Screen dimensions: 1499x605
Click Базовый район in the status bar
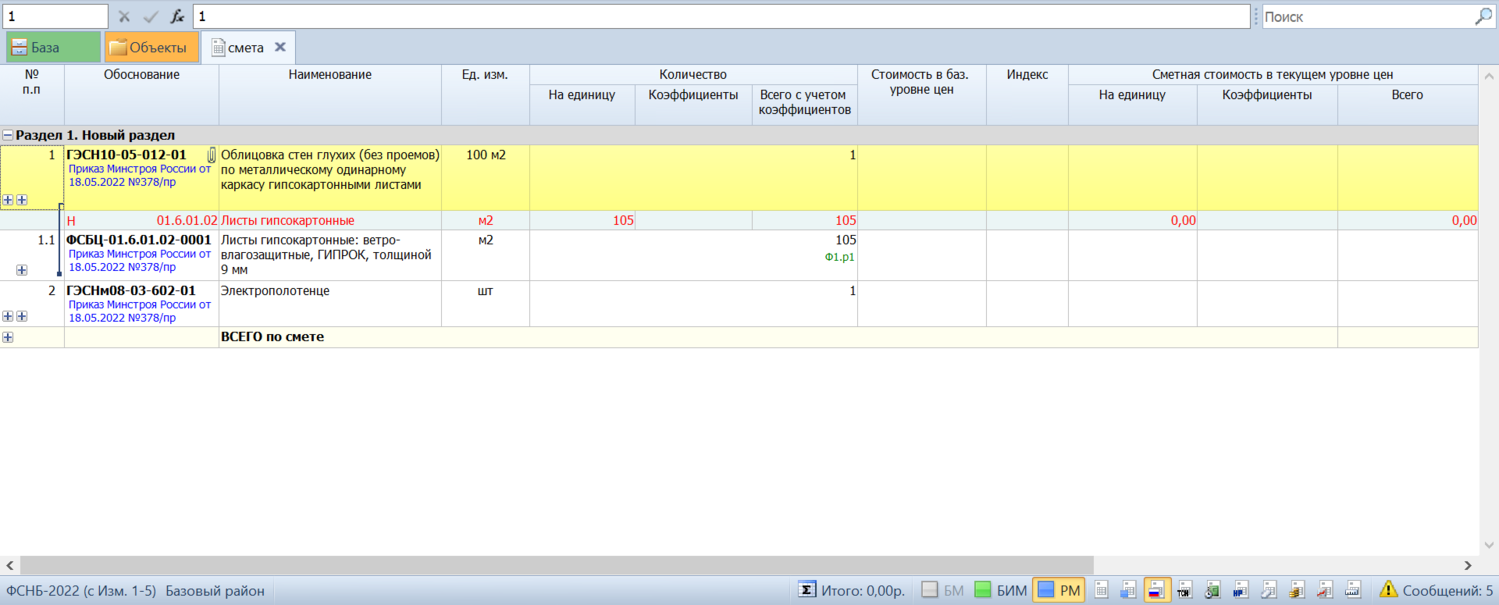point(215,590)
